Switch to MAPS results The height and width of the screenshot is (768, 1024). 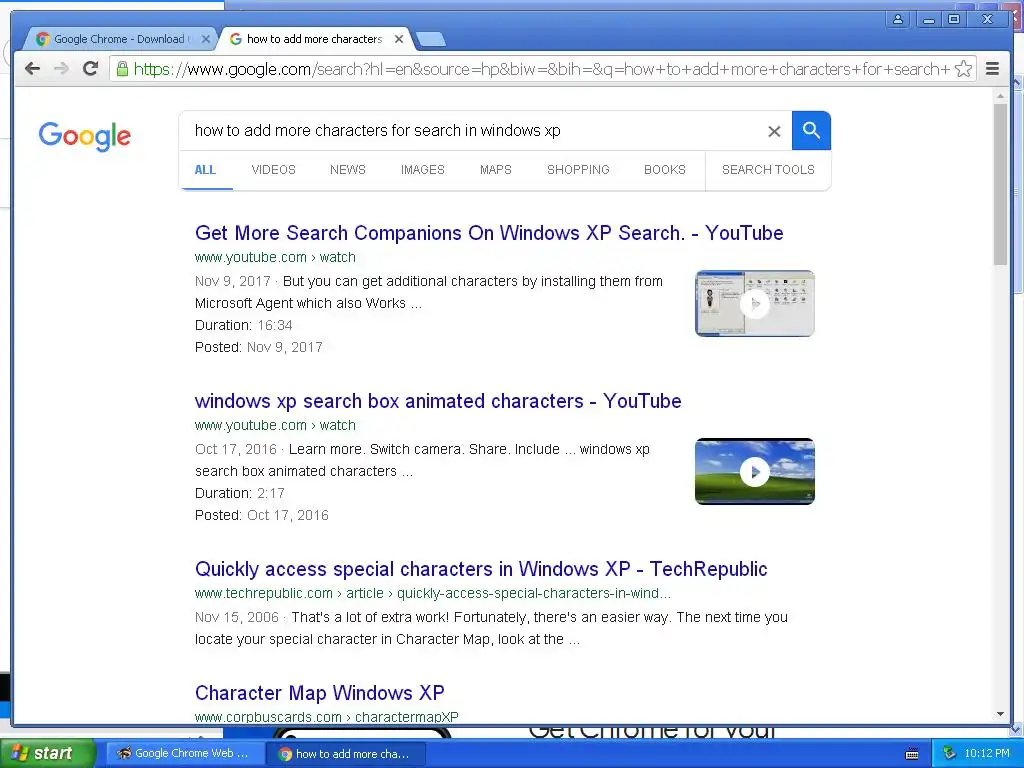click(x=496, y=170)
